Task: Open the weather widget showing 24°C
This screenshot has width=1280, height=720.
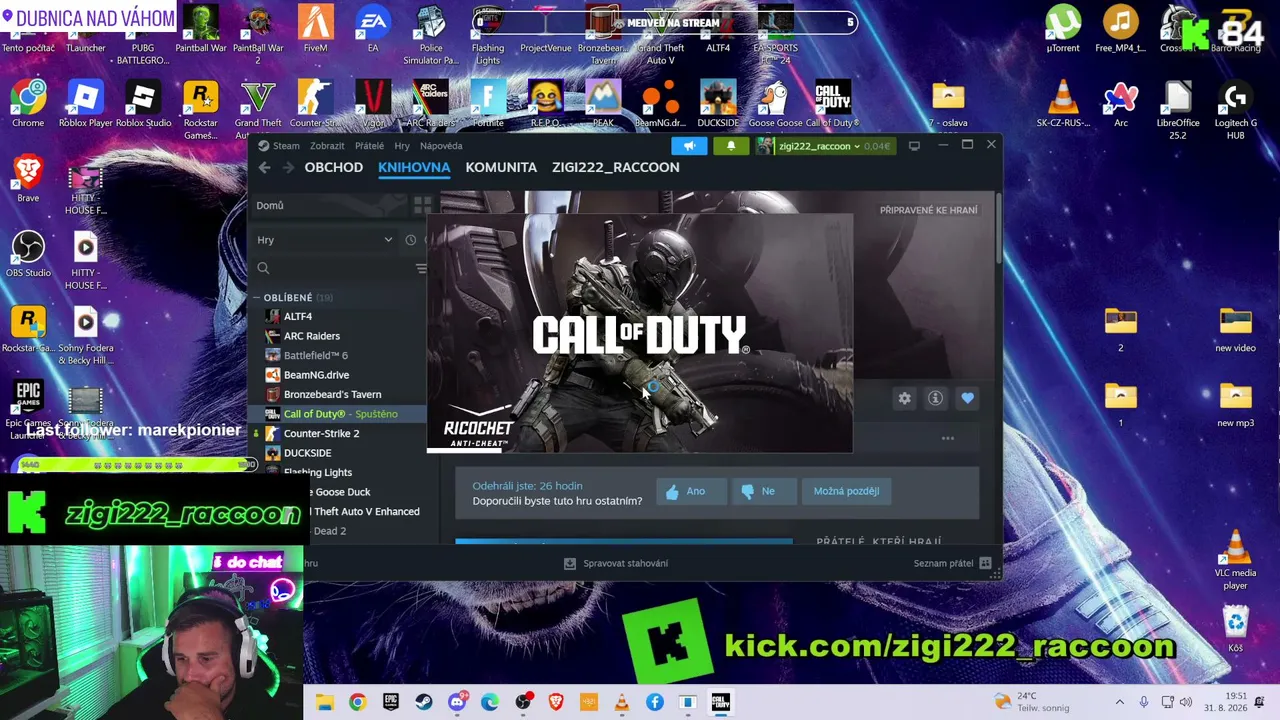Action: coord(1031,702)
